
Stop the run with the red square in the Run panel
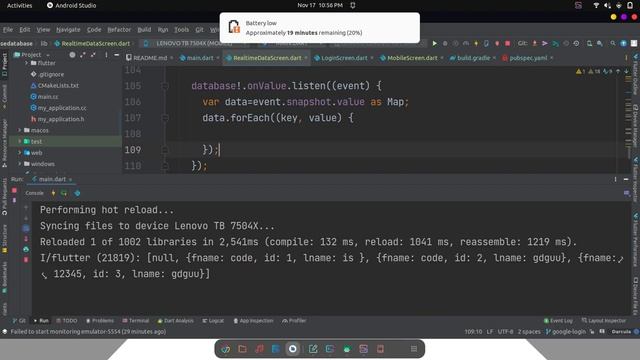click(14, 191)
